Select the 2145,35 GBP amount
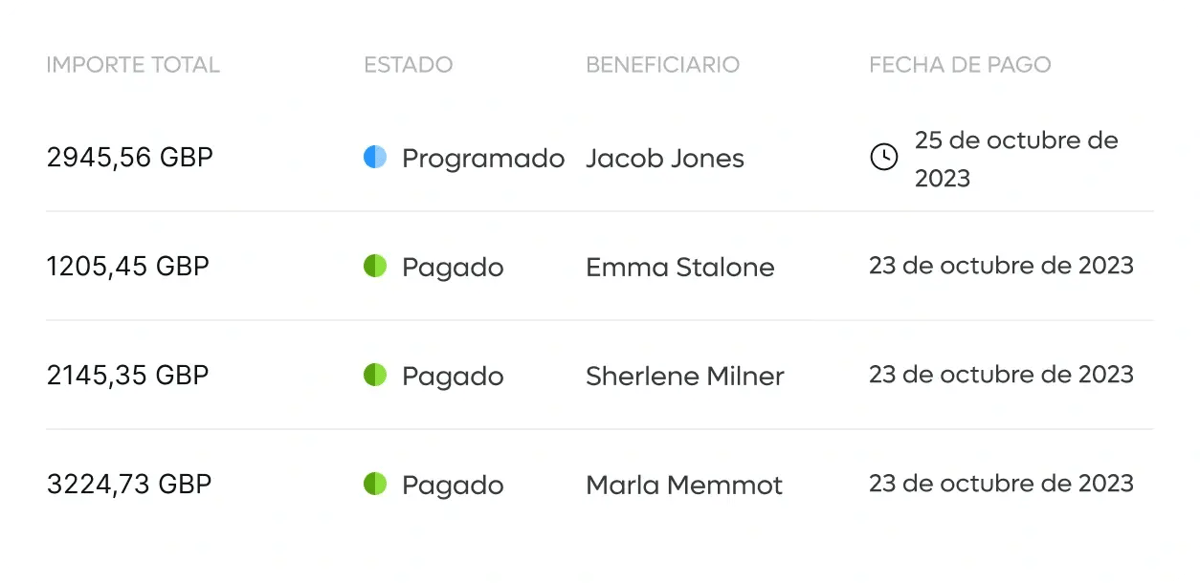1200x583 pixels. (128, 376)
